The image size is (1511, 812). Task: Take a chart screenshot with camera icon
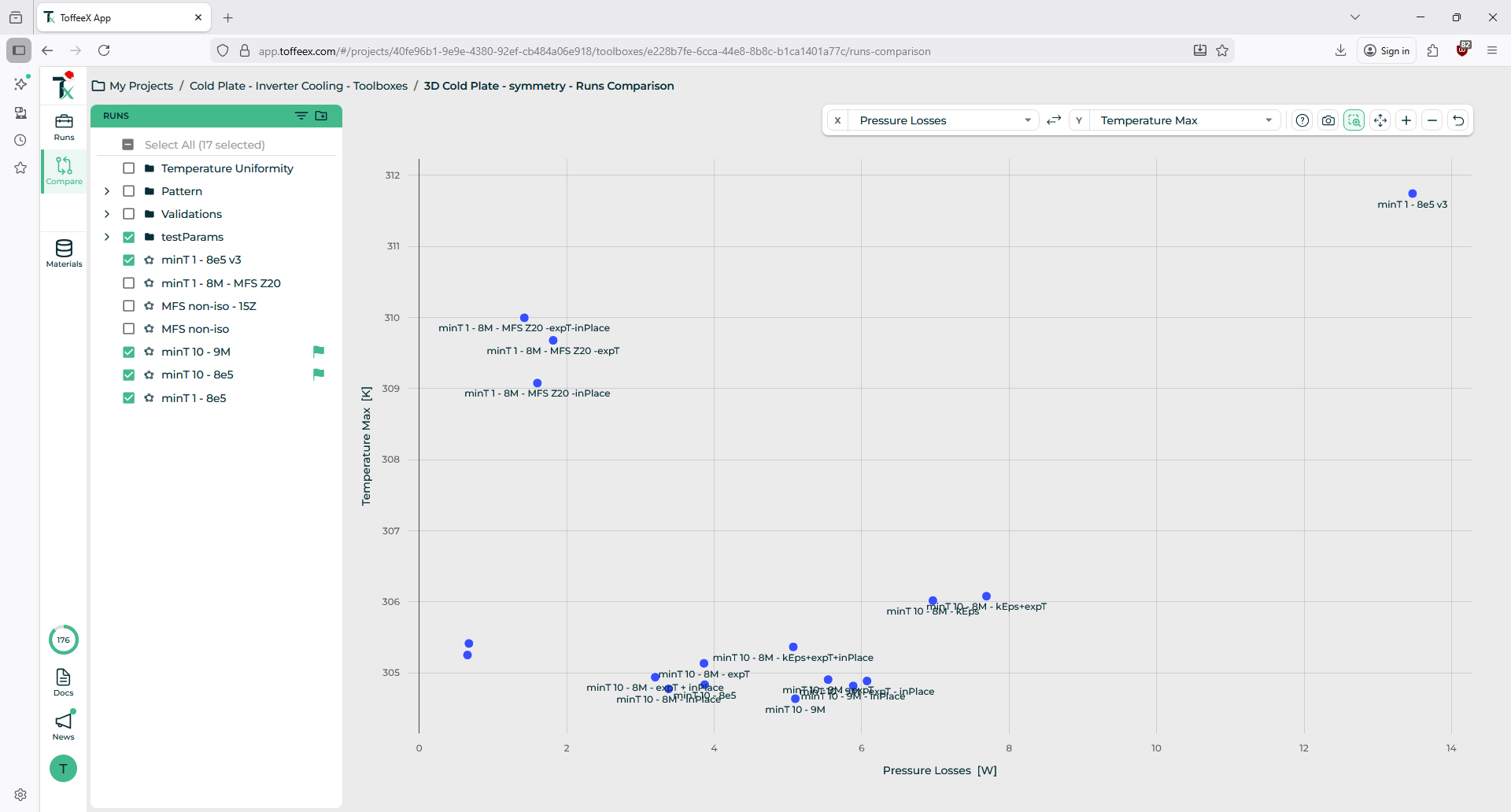pos(1328,120)
